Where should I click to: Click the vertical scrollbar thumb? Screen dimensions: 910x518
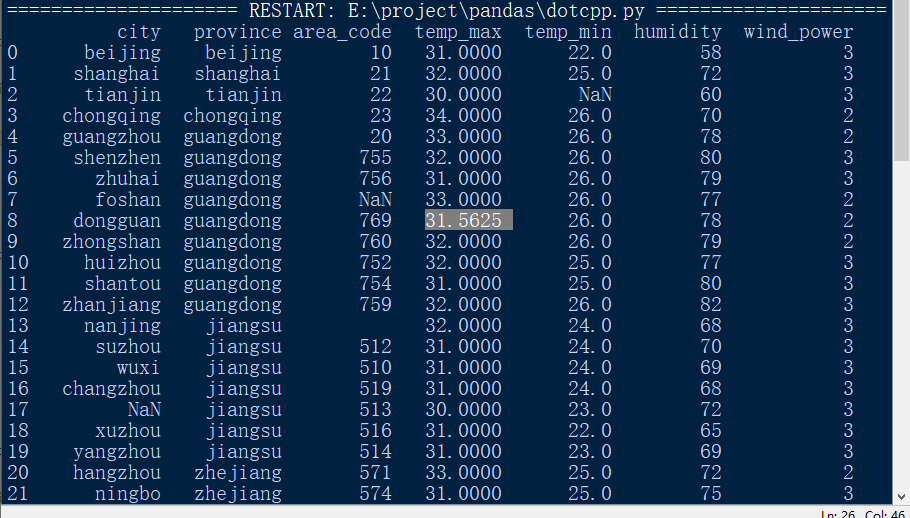[901, 81]
